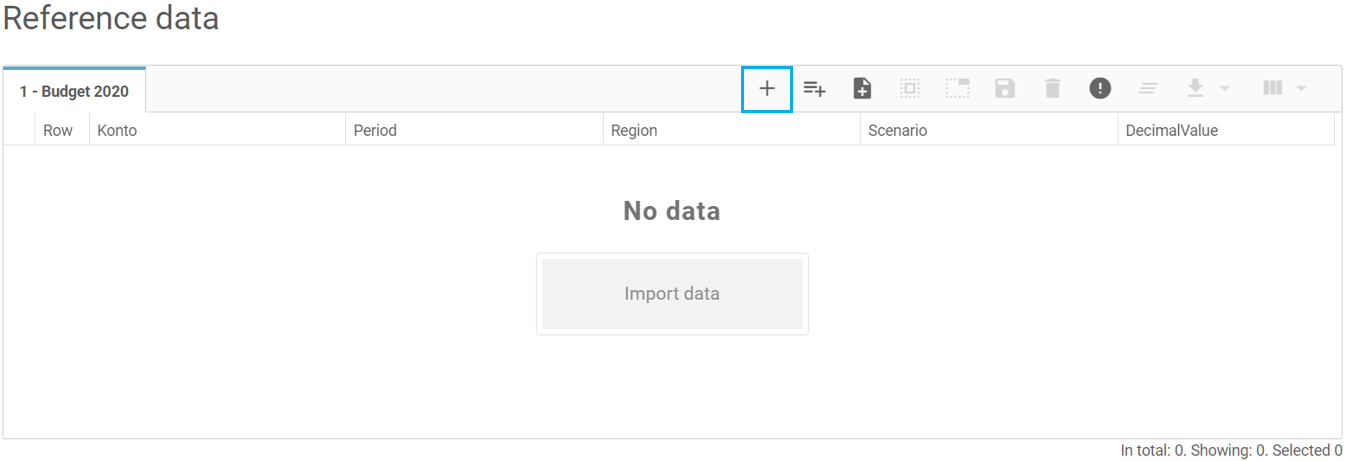Open the download arrow dropdown
Viewport: 1350px width, 461px height.
pyautogui.click(x=1207, y=89)
